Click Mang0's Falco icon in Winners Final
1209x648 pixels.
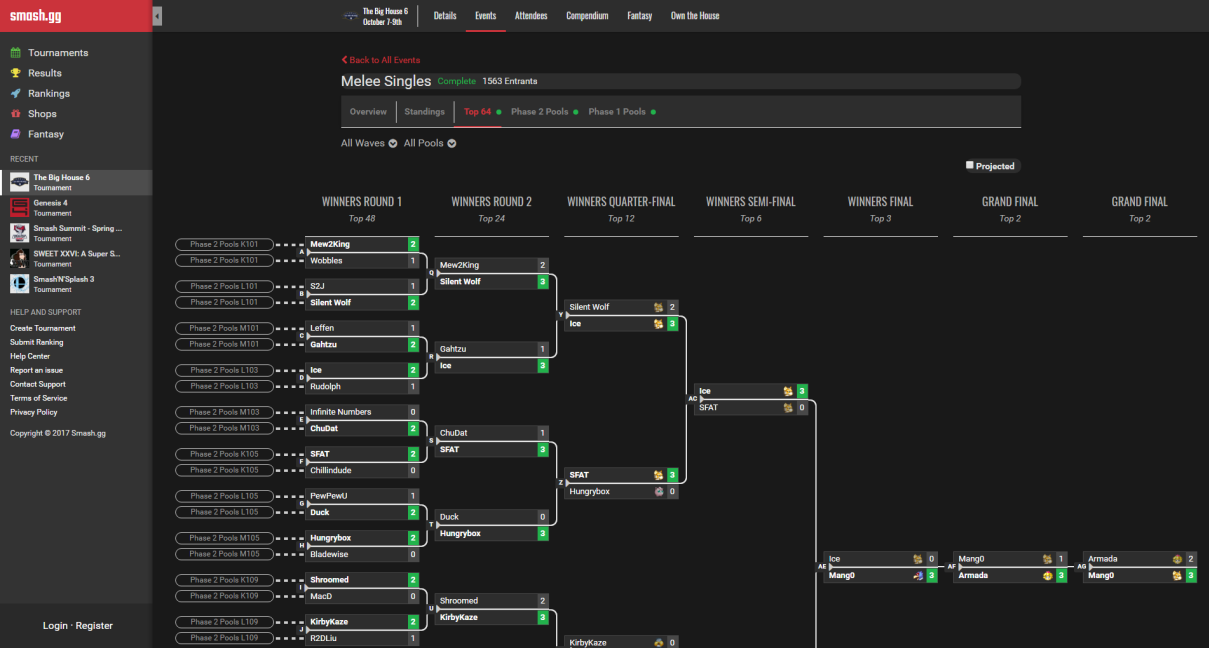click(917, 576)
